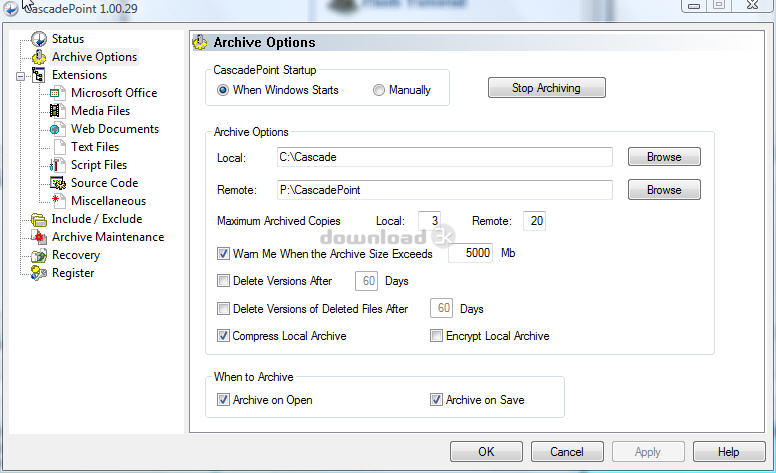Screen dimensions: 776x473
Task: Click the Text Files page icon
Action: pyautogui.click(x=59, y=147)
